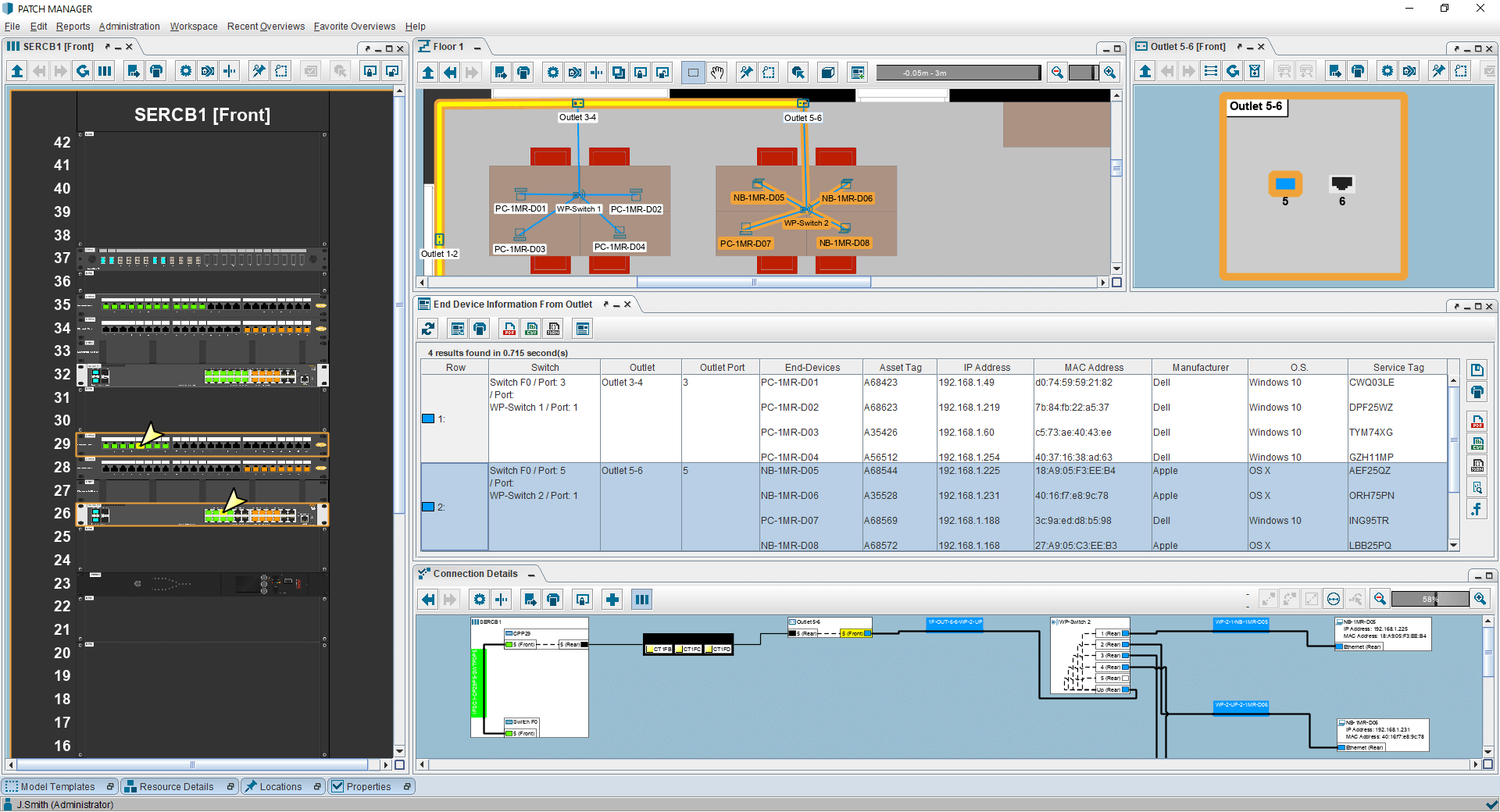Viewport: 1500px width, 812px height.
Task: Click refresh in End Device Information toolbar
Action: 428,329
